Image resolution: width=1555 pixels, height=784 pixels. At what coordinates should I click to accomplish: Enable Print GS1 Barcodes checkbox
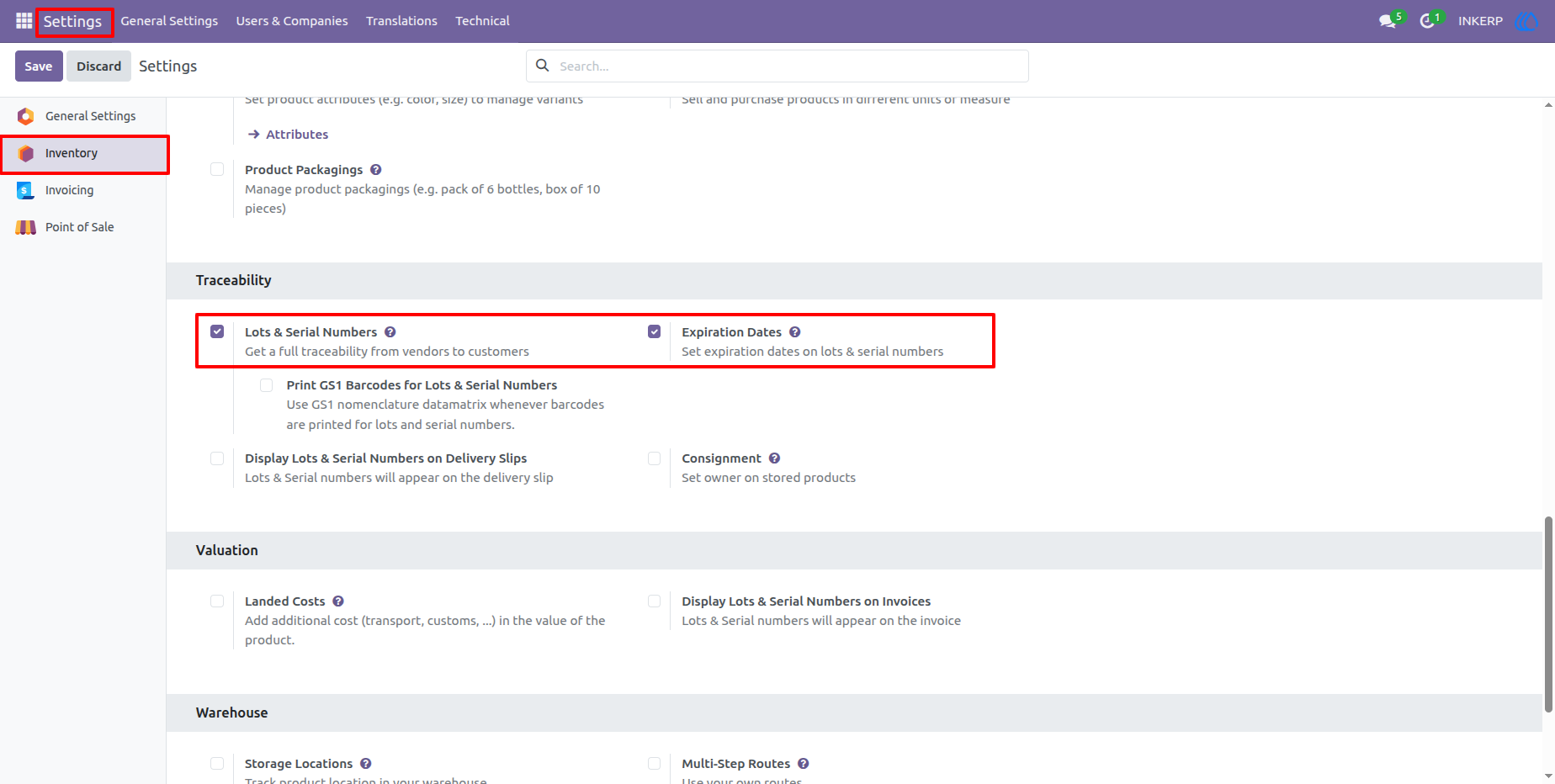tap(266, 385)
